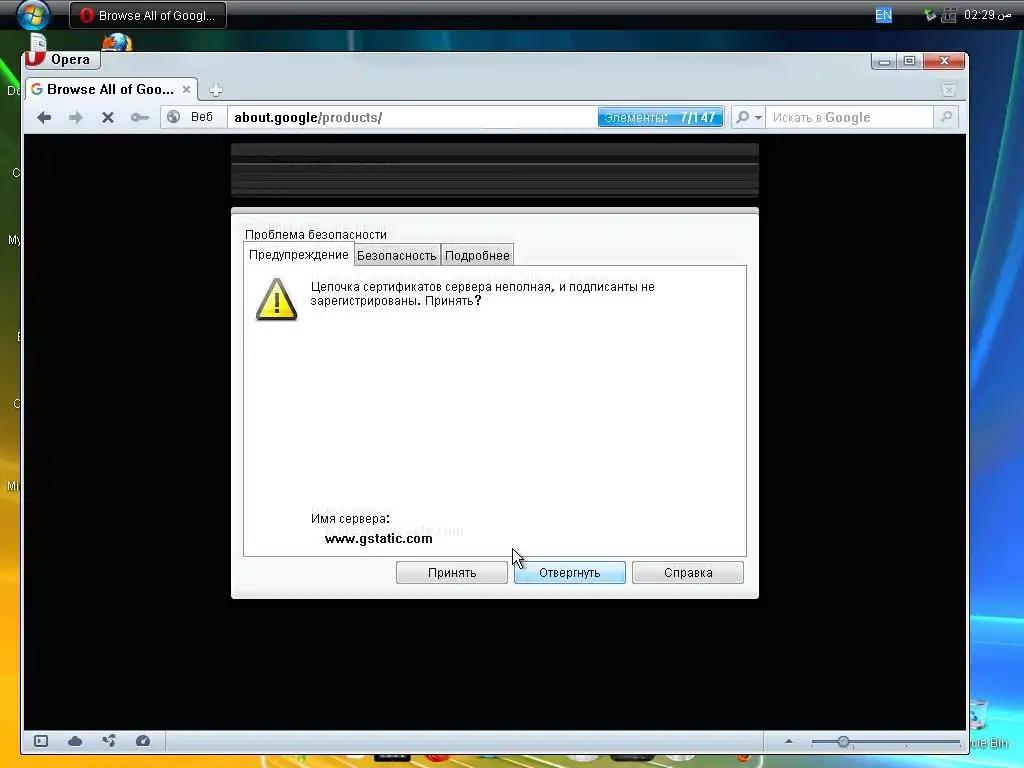Open Opera Unite icon in status bar
This screenshot has height=768, width=1024.
[x=109, y=741]
